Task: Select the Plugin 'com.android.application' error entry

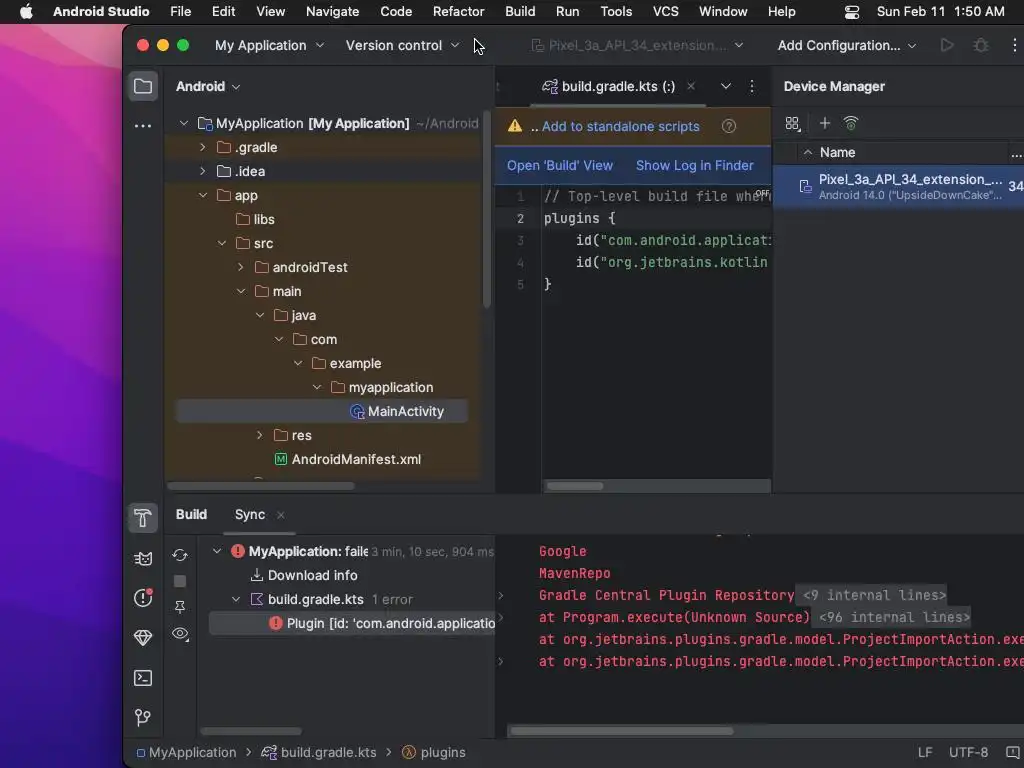Action: point(353,623)
